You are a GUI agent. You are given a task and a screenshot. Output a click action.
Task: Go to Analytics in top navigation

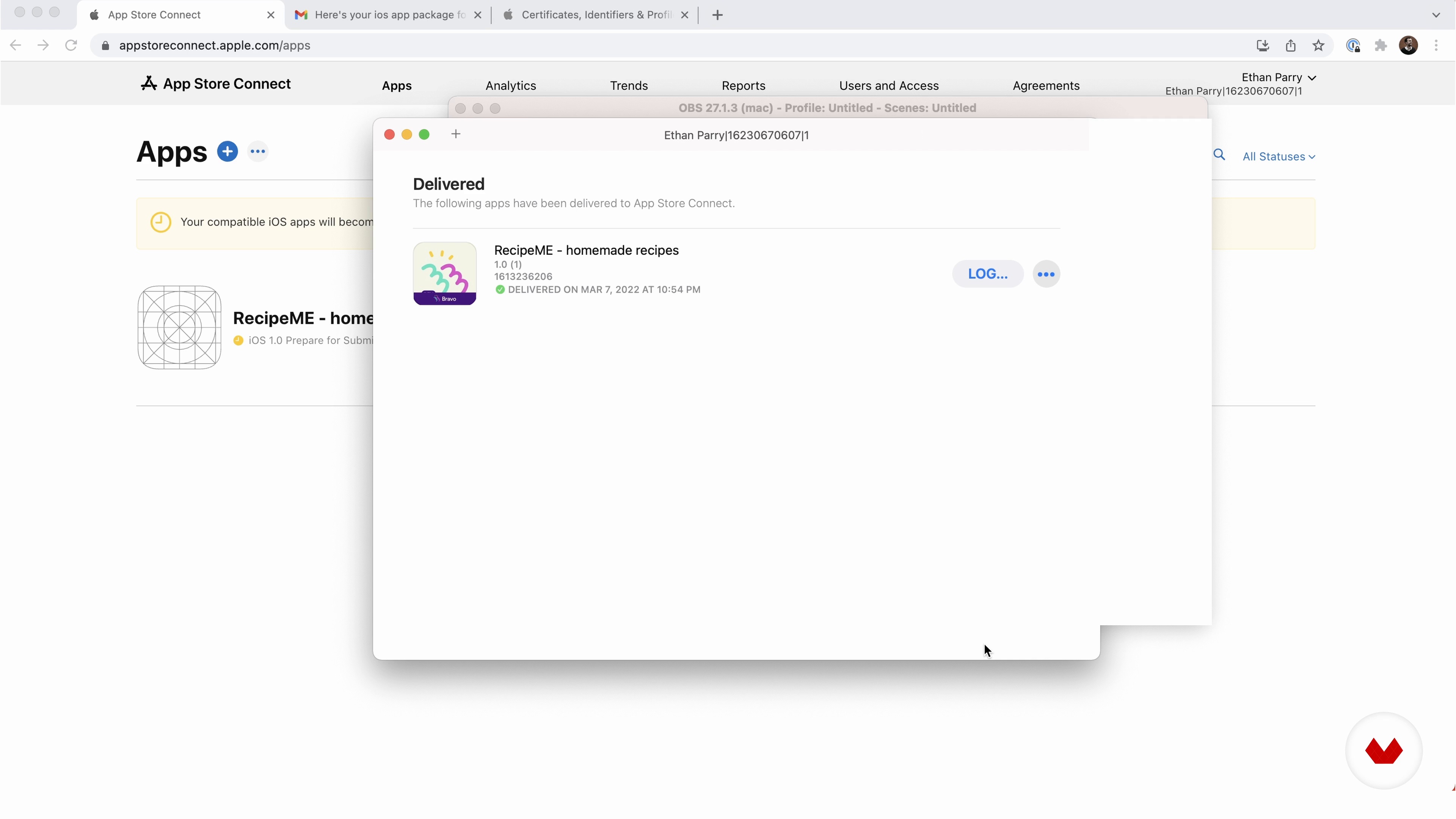[x=510, y=85]
